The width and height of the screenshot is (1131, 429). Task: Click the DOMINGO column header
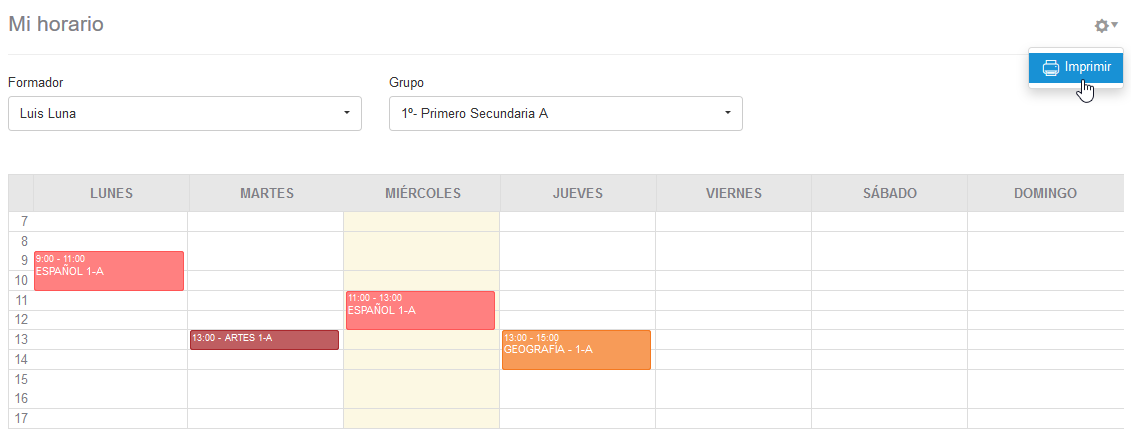click(1045, 193)
